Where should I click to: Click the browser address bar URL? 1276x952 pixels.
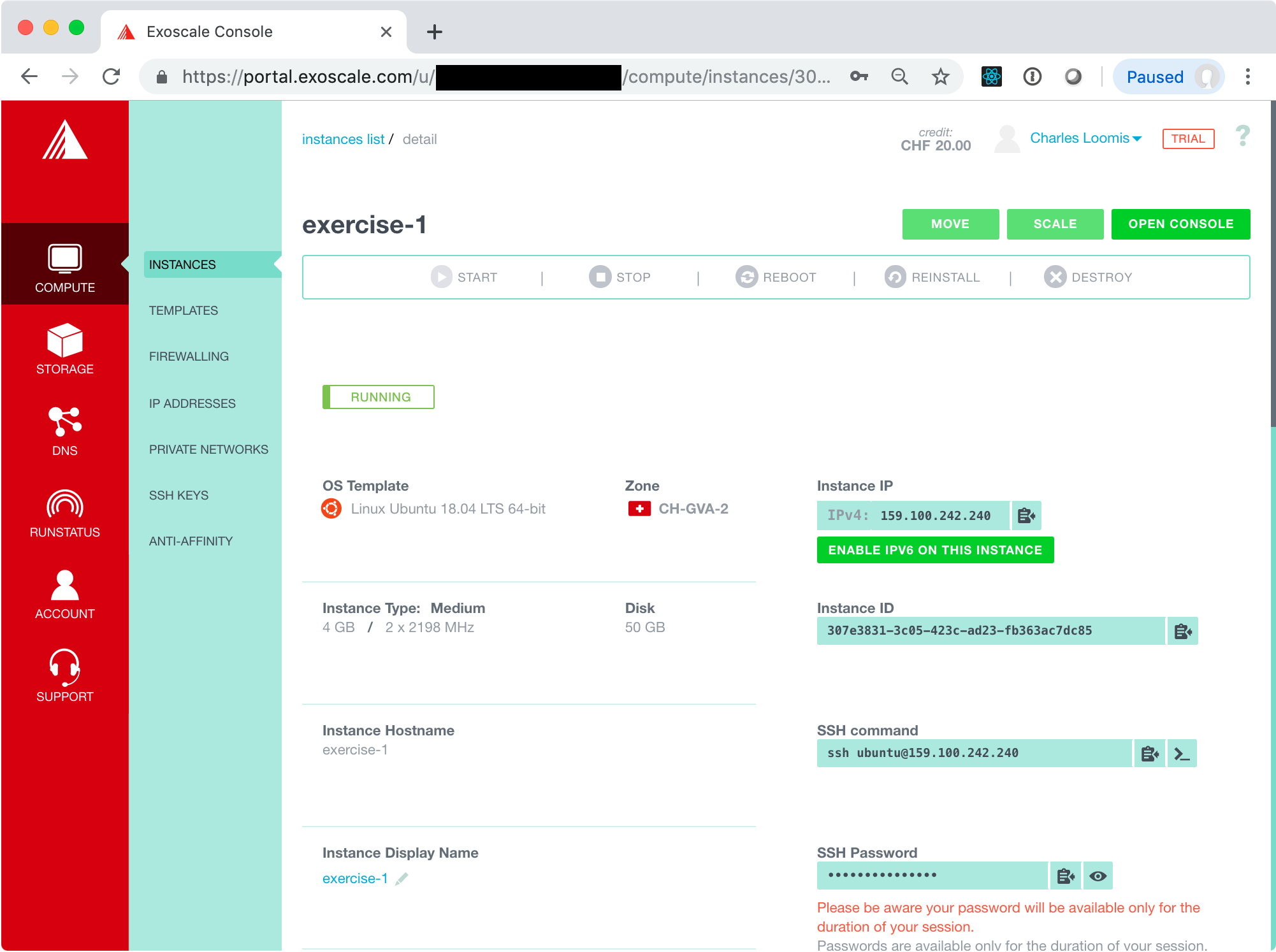506,76
